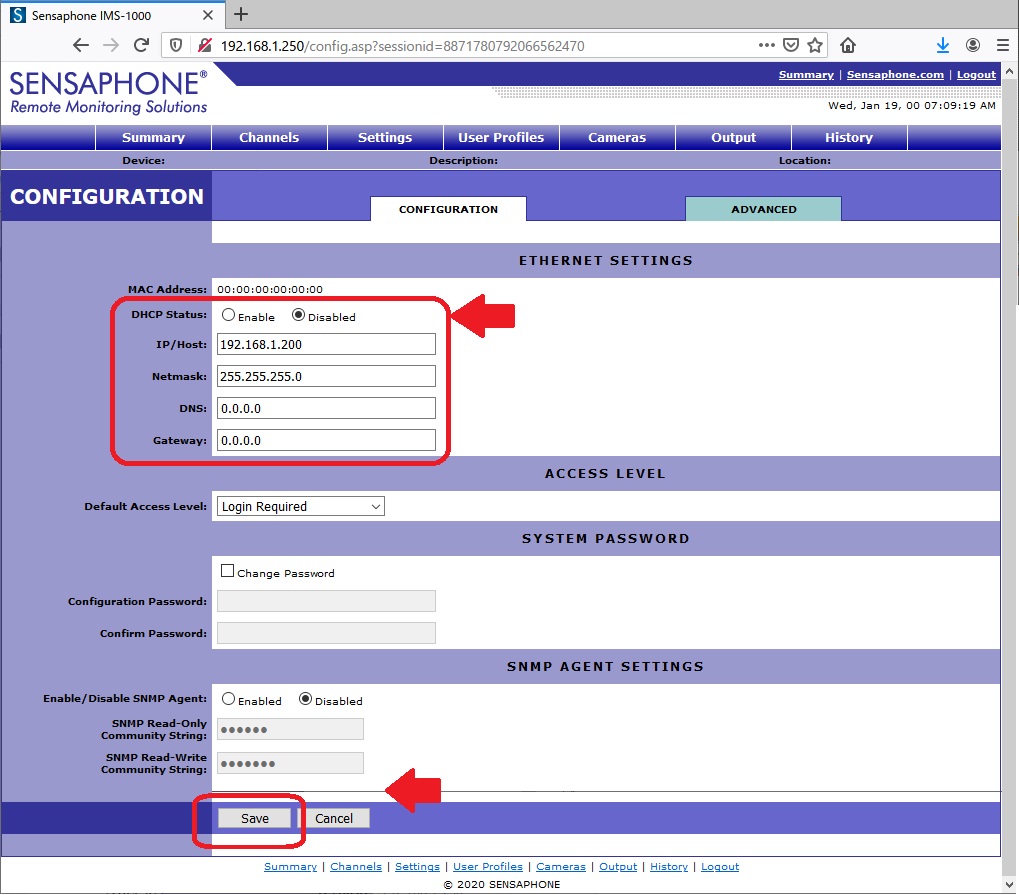Go back to the previous page

coord(81,45)
